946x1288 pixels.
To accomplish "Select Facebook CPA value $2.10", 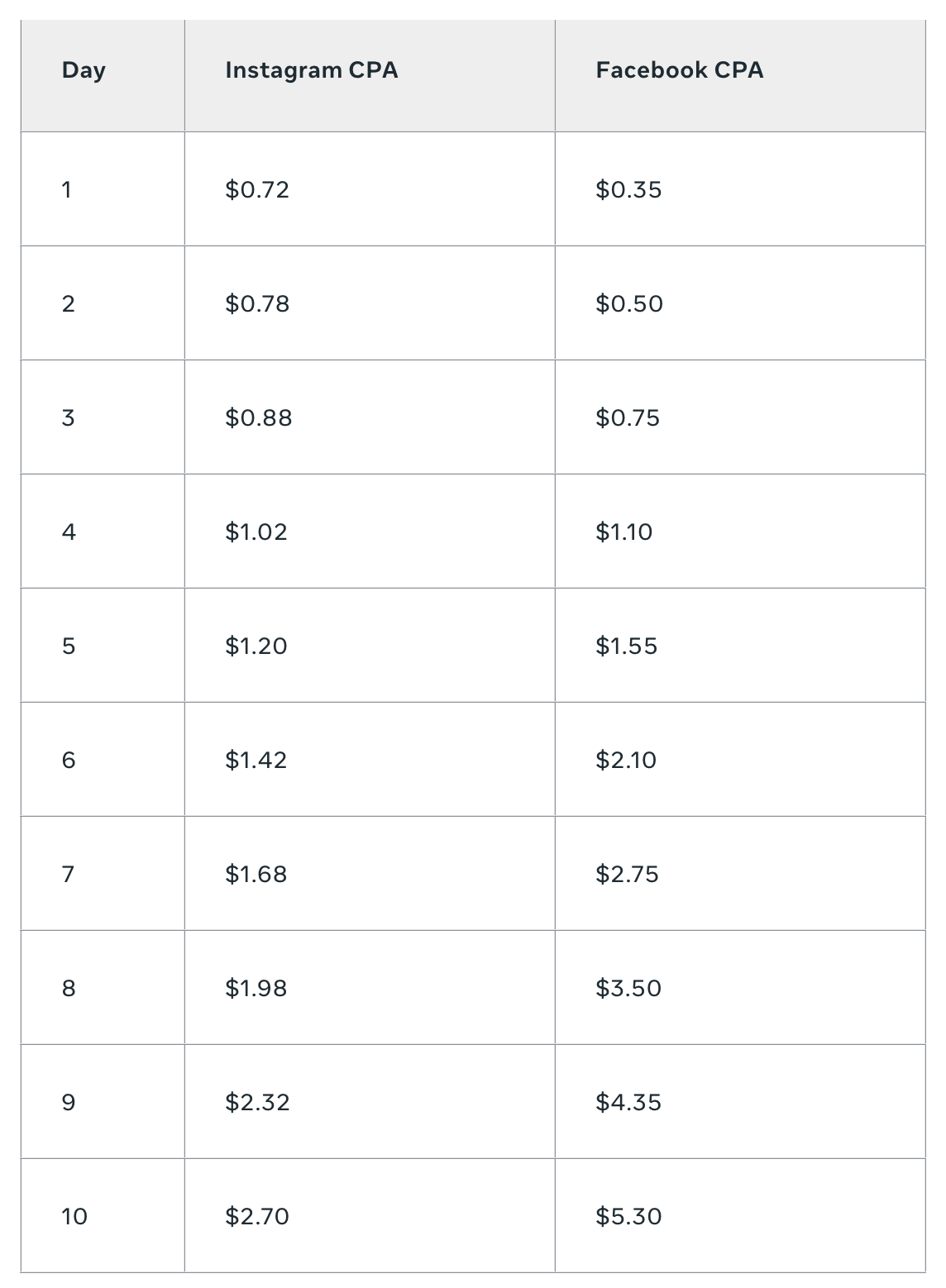I will [626, 761].
